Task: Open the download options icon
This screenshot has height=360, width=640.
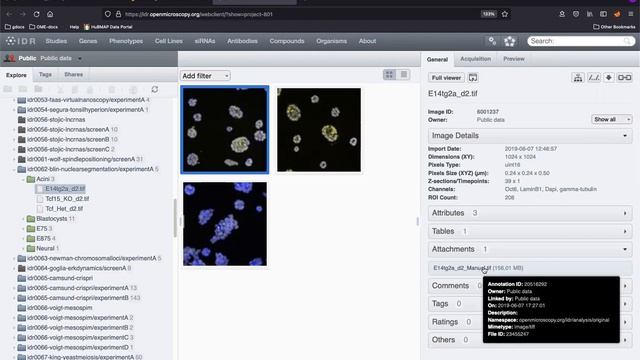Action: click(609, 78)
